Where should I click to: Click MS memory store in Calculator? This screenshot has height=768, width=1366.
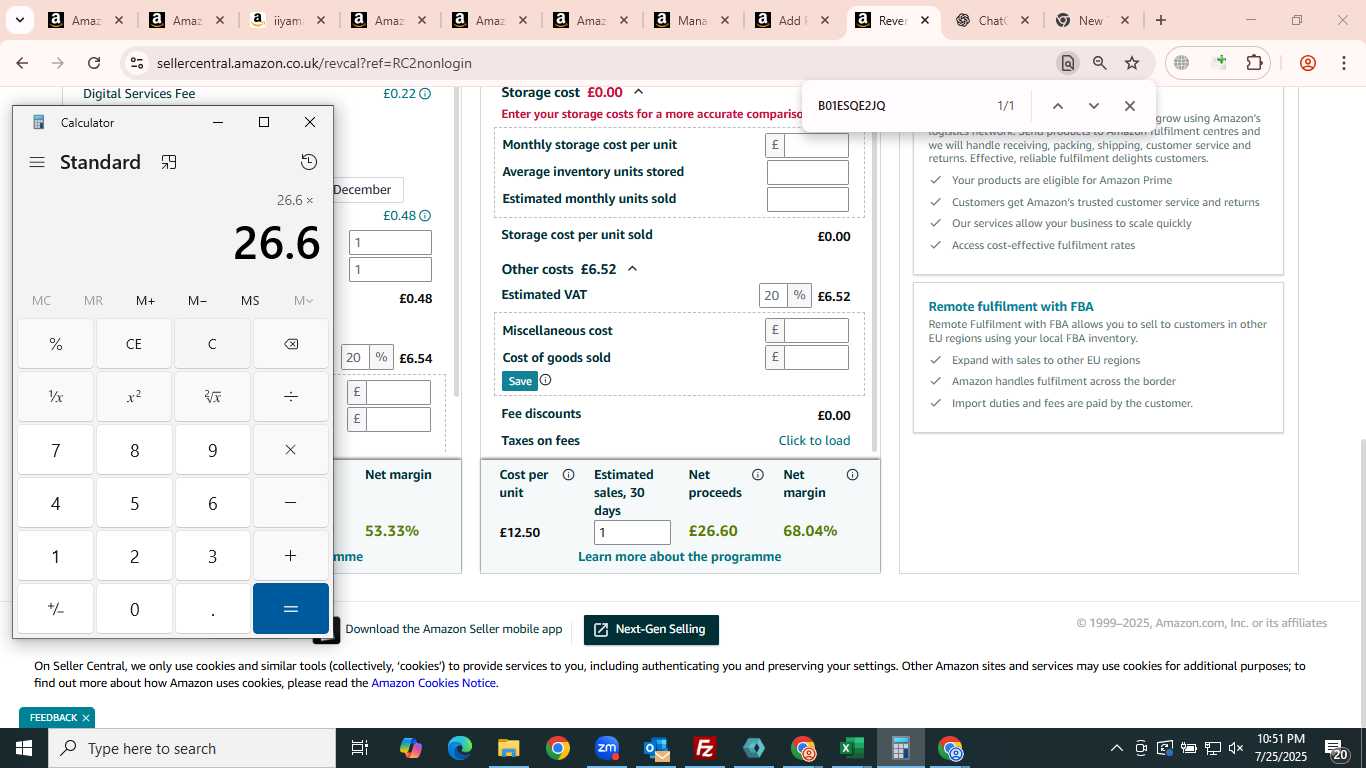click(x=250, y=301)
